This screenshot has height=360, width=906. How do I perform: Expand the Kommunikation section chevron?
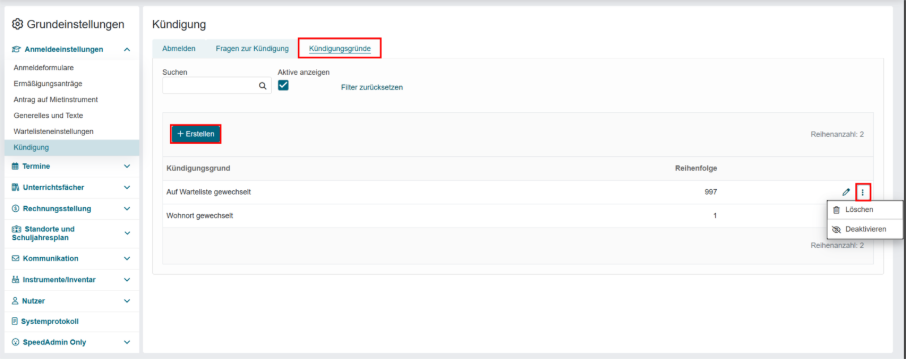point(127,258)
